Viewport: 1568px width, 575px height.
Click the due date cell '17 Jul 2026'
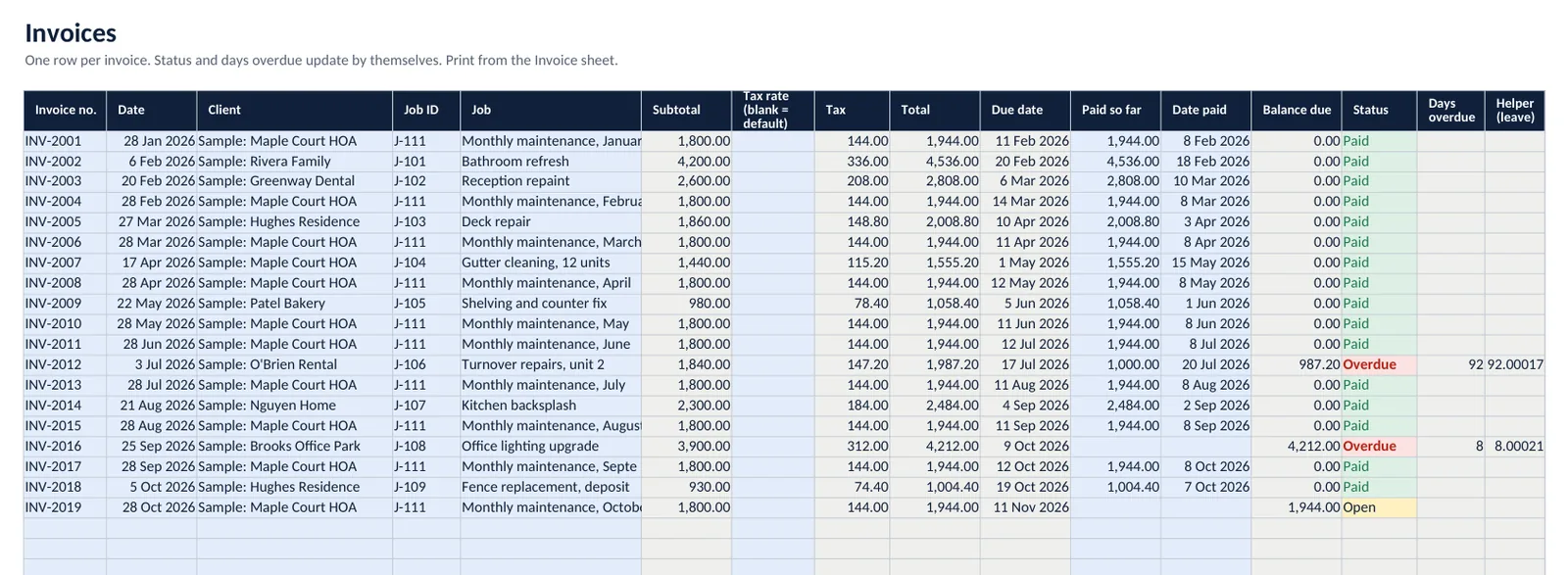(x=1025, y=365)
